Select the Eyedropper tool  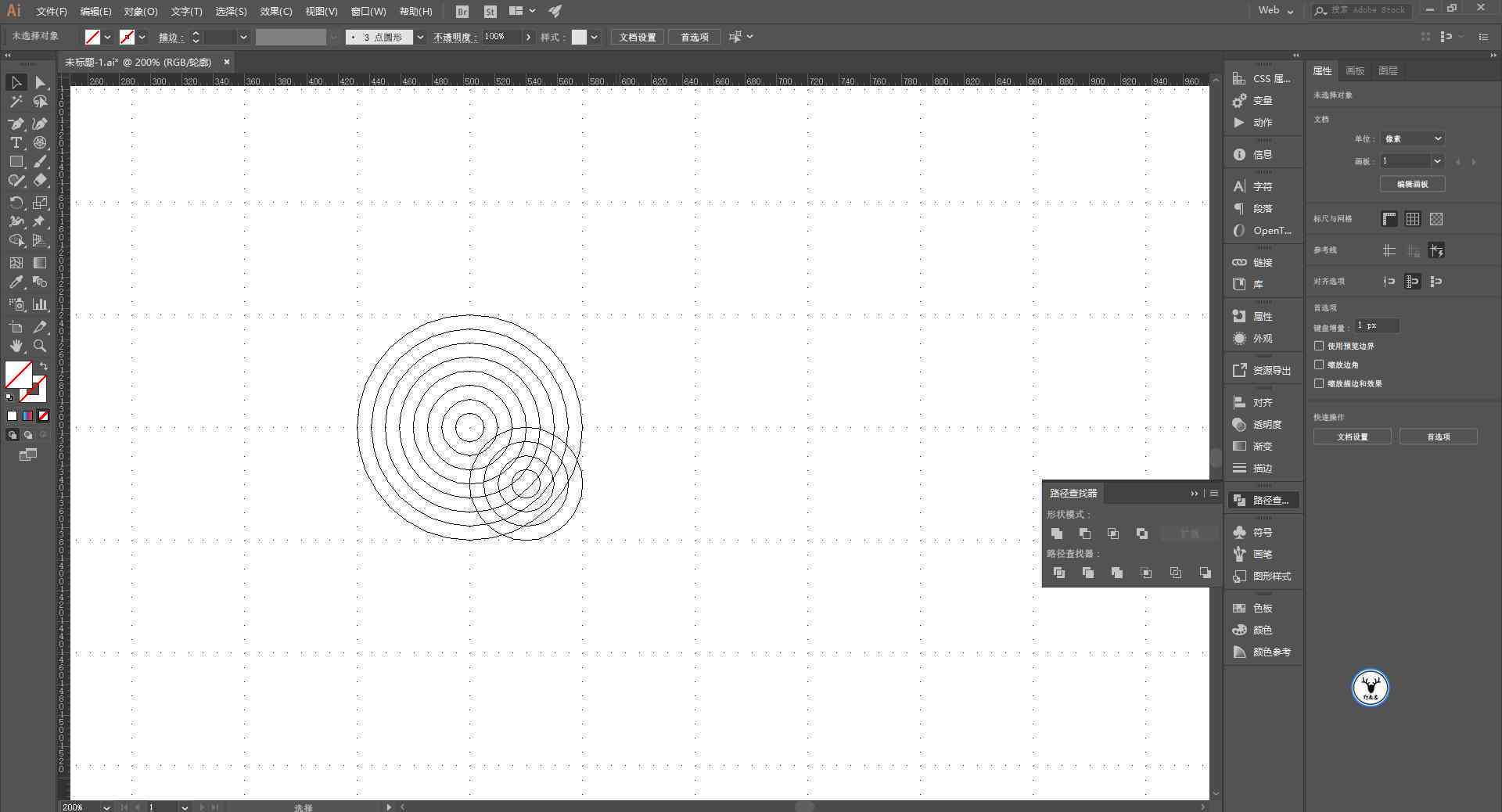[16, 282]
